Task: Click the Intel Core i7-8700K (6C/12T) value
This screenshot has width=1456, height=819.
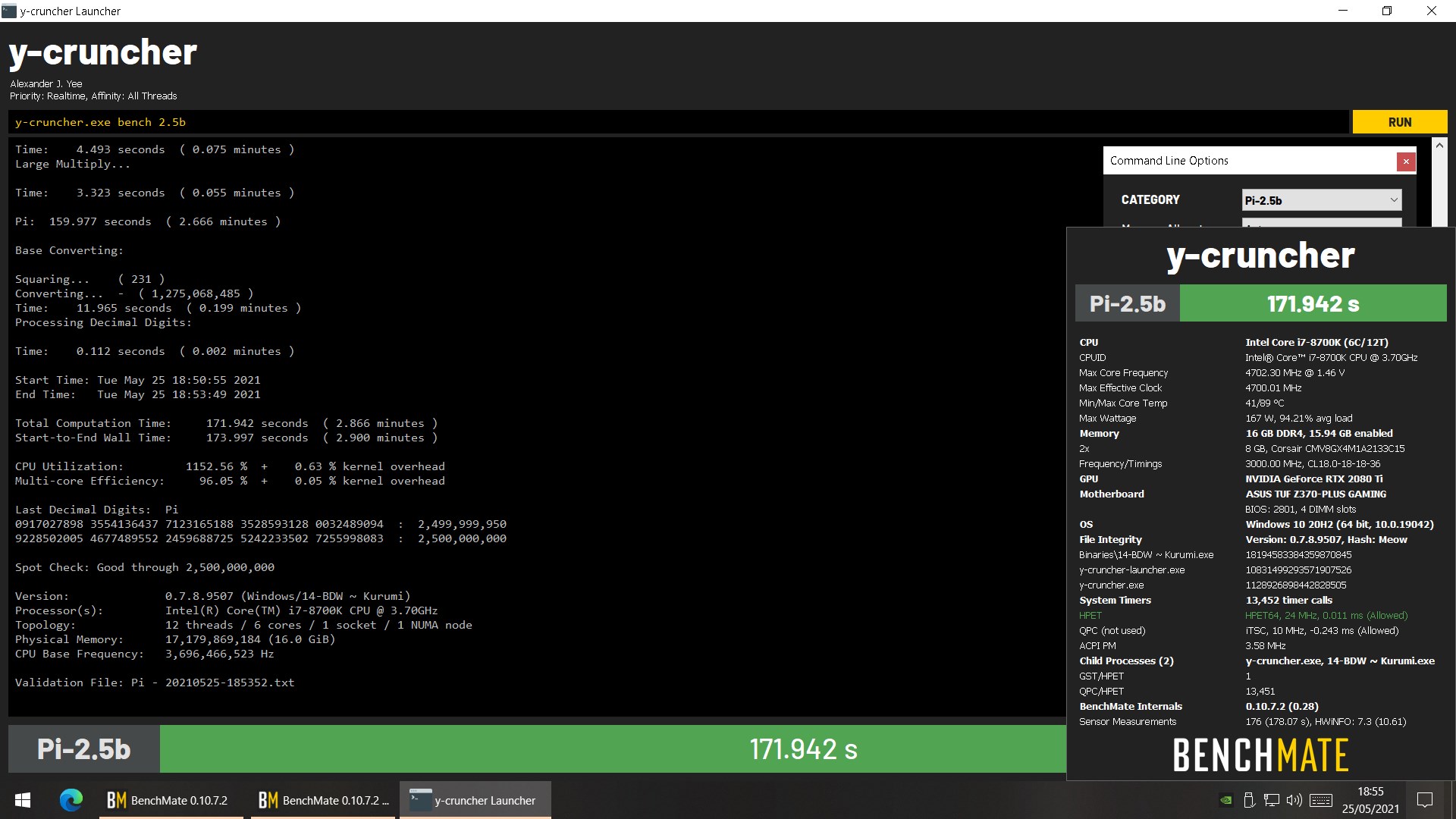Action: [1316, 342]
